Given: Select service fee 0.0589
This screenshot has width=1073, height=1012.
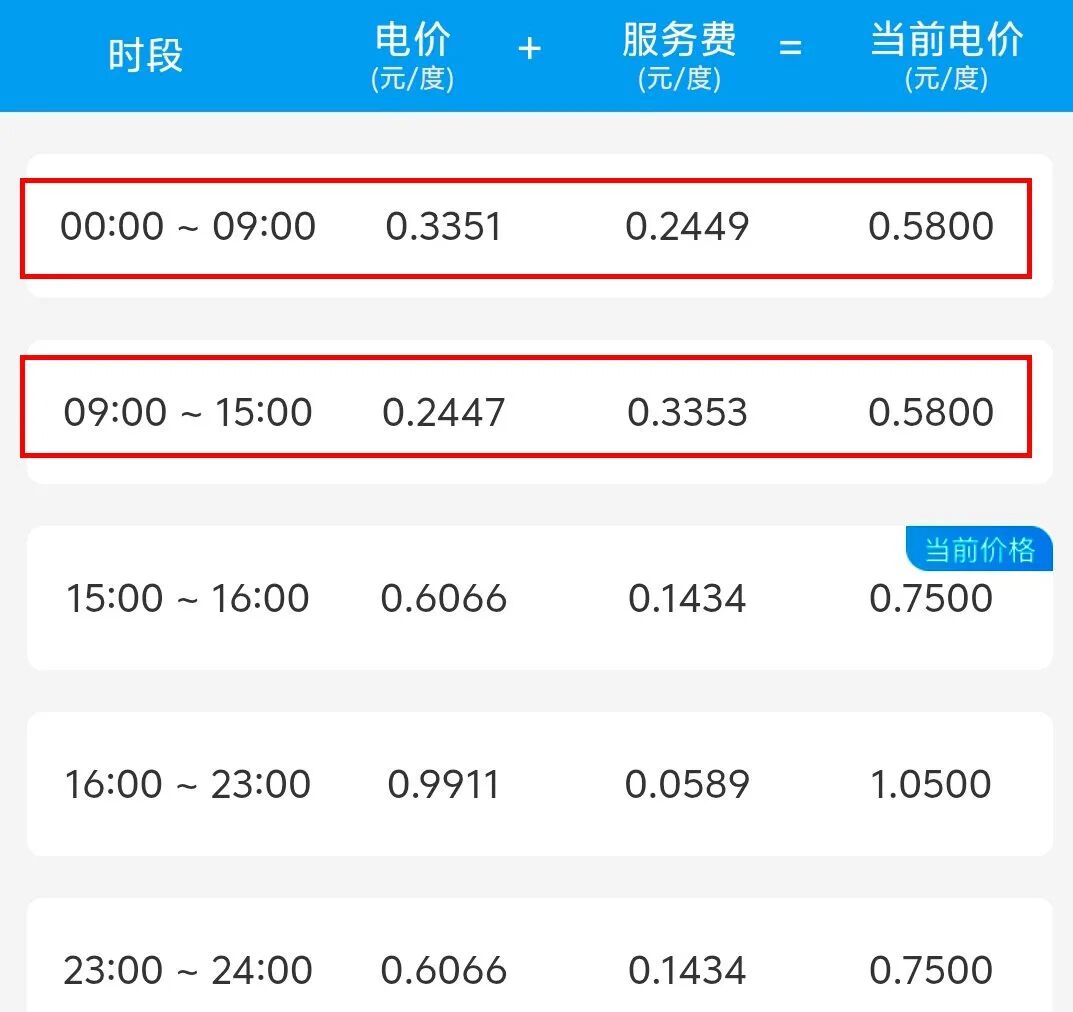Looking at the screenshot, I should coord(687,784).
